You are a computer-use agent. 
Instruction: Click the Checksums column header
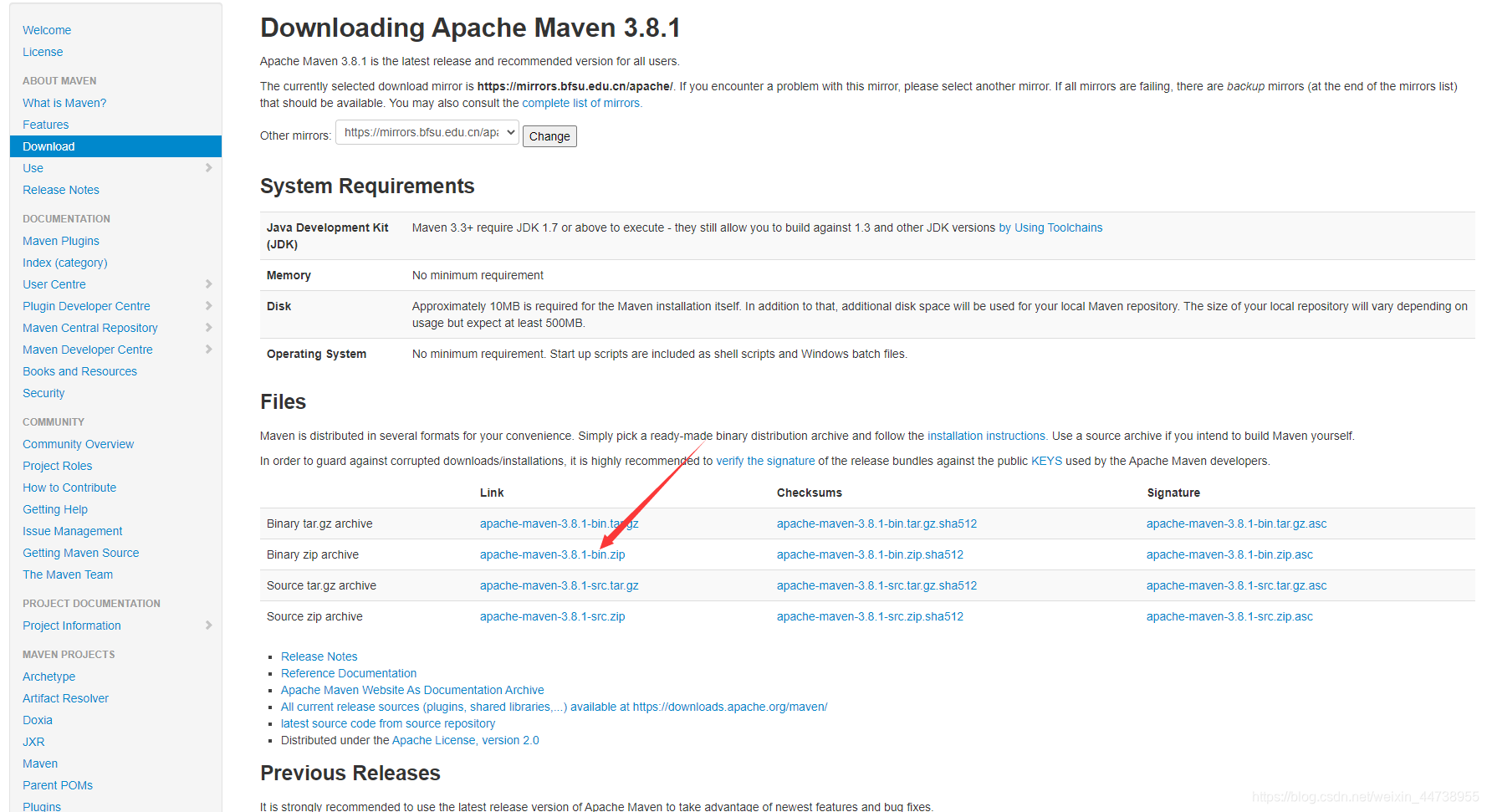click(810, 493)
